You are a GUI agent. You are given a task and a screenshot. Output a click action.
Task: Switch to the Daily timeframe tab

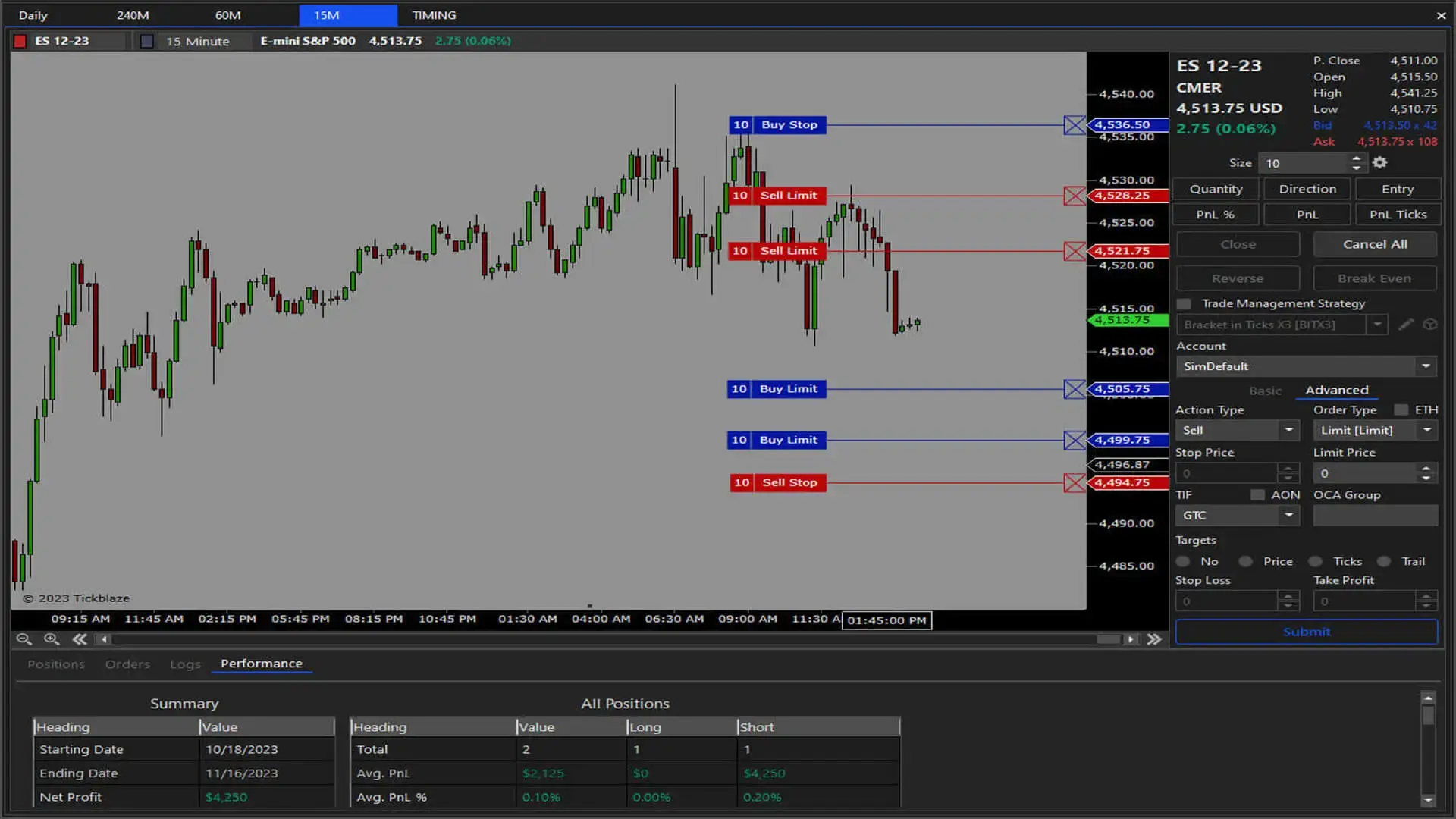tap(33, 15)
